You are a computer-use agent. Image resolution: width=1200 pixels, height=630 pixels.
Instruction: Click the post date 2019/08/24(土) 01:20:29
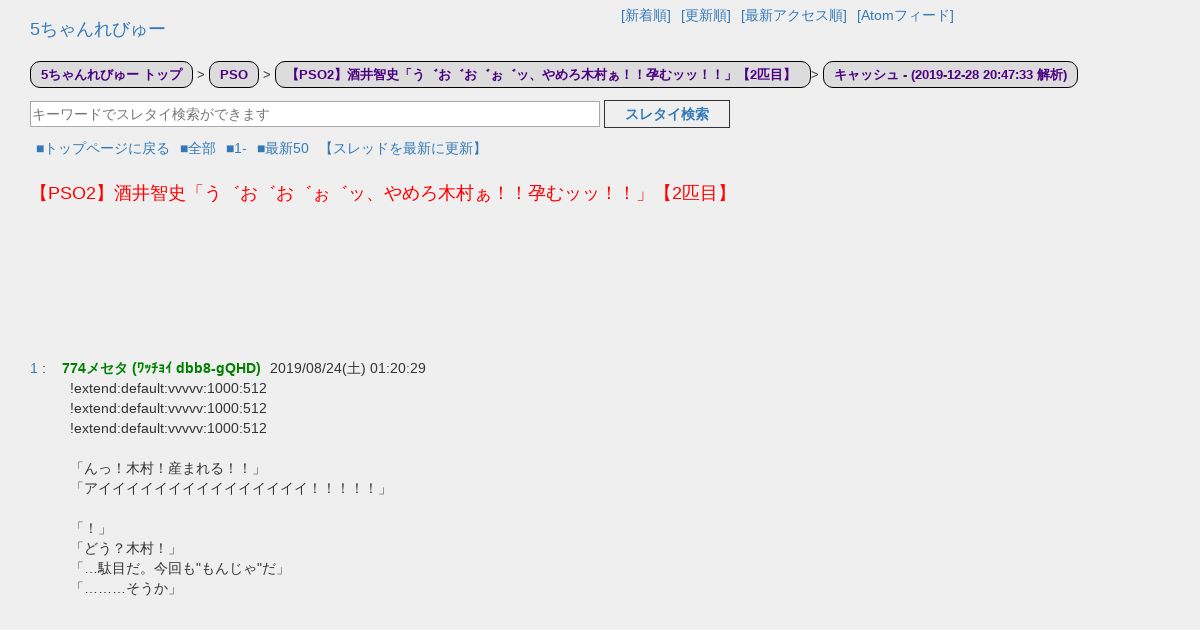point(348,368)
